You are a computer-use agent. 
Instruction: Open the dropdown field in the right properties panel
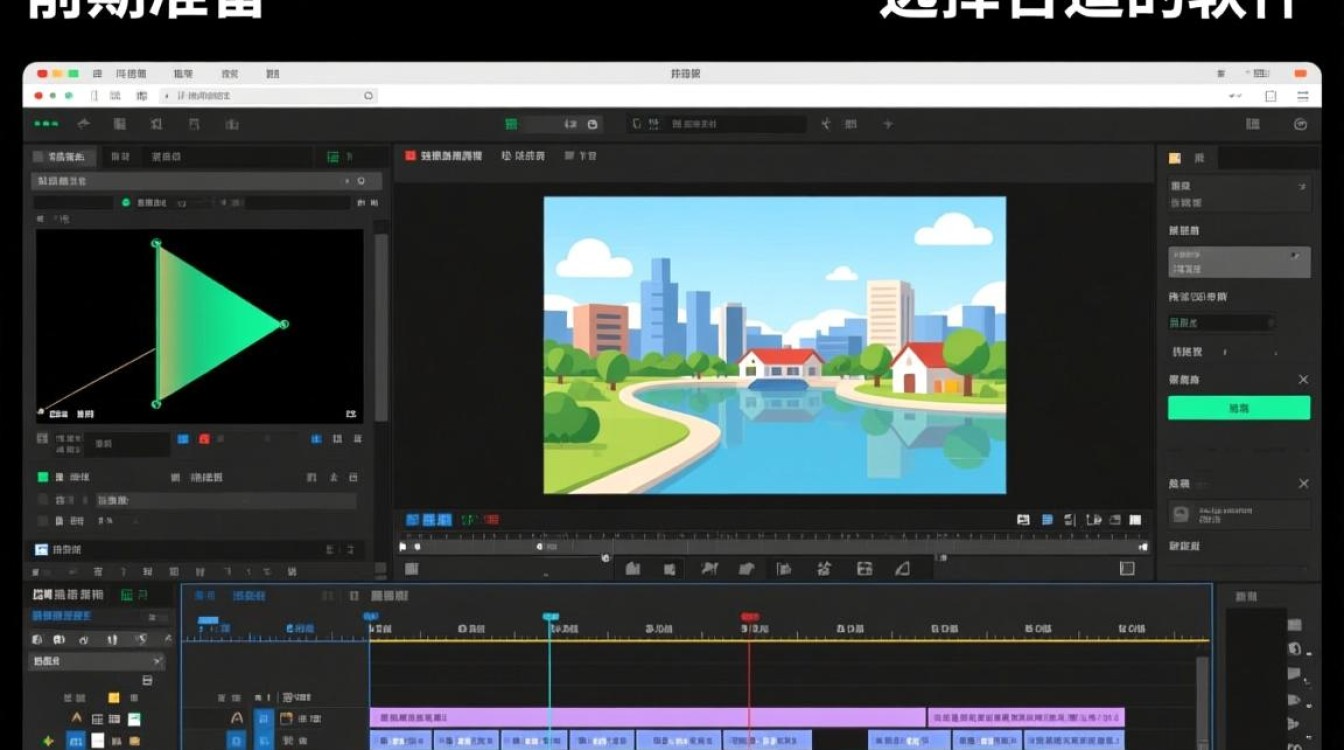[1239, 262]
